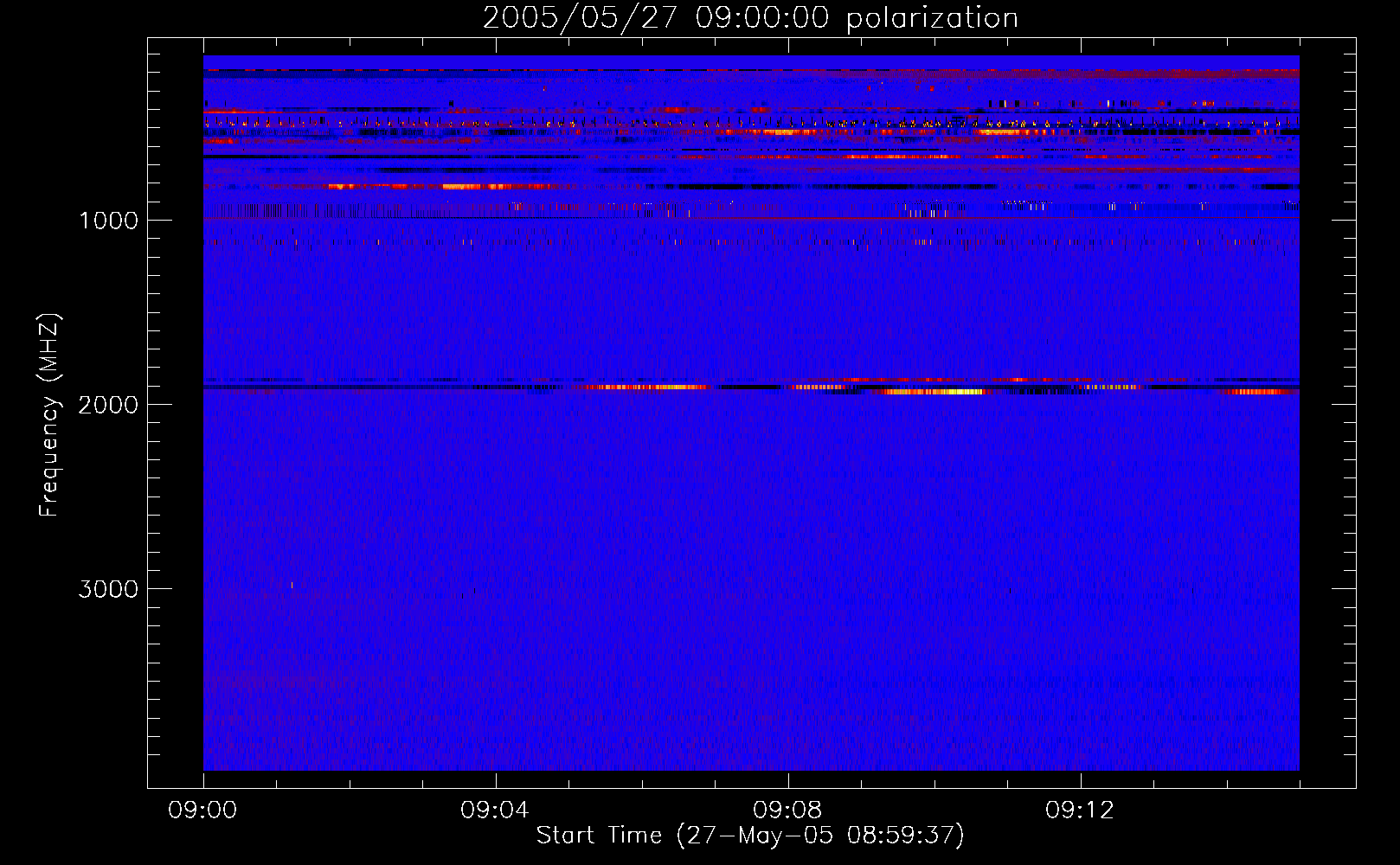
Task: Click the 'Frequency (MHZ)' axis label
Action: 49,415
